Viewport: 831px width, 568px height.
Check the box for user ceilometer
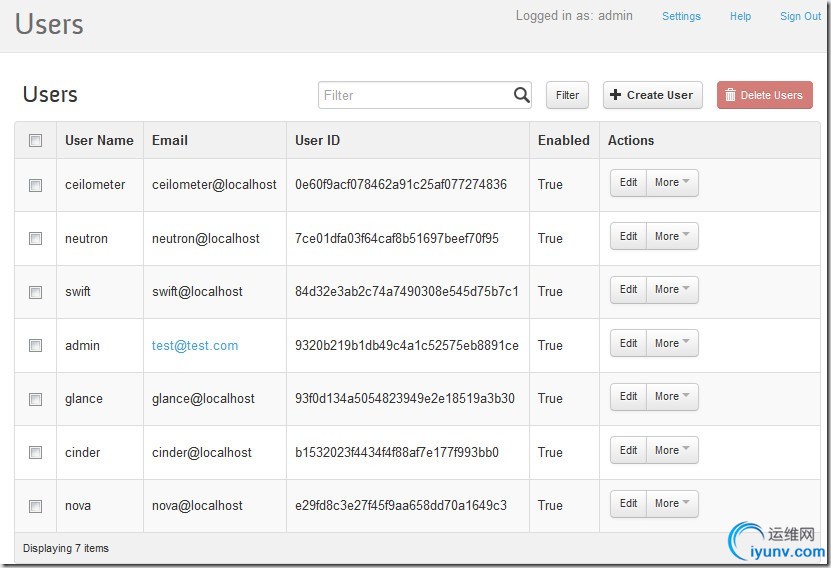pos(36,185)
